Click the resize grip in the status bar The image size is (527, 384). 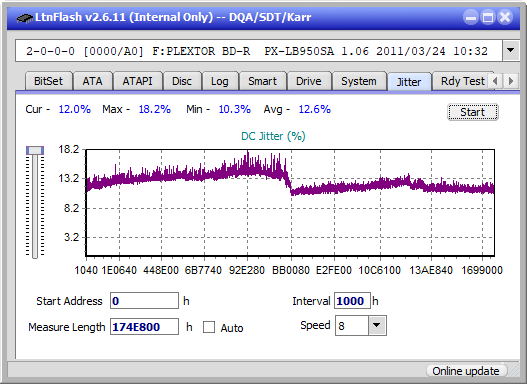[x=513, y=371]
